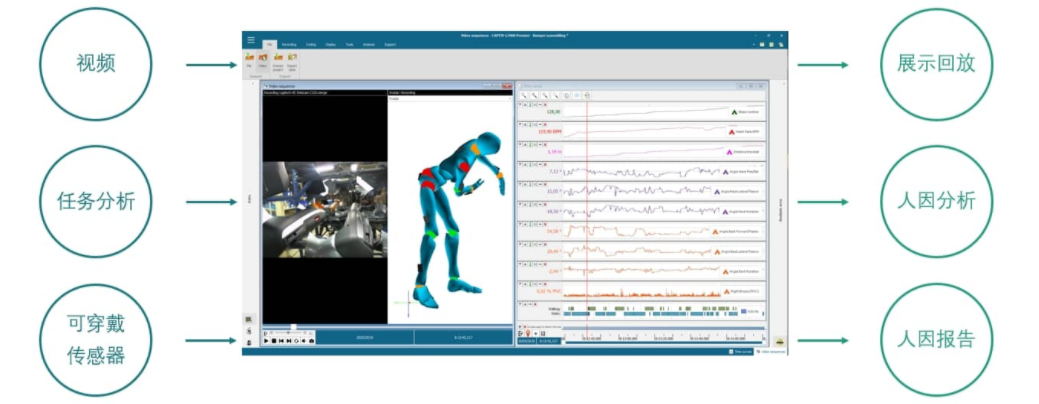1039x404 pixels.
Task: Click the print icon in chart toolbar
Action: tap(587, 95)
